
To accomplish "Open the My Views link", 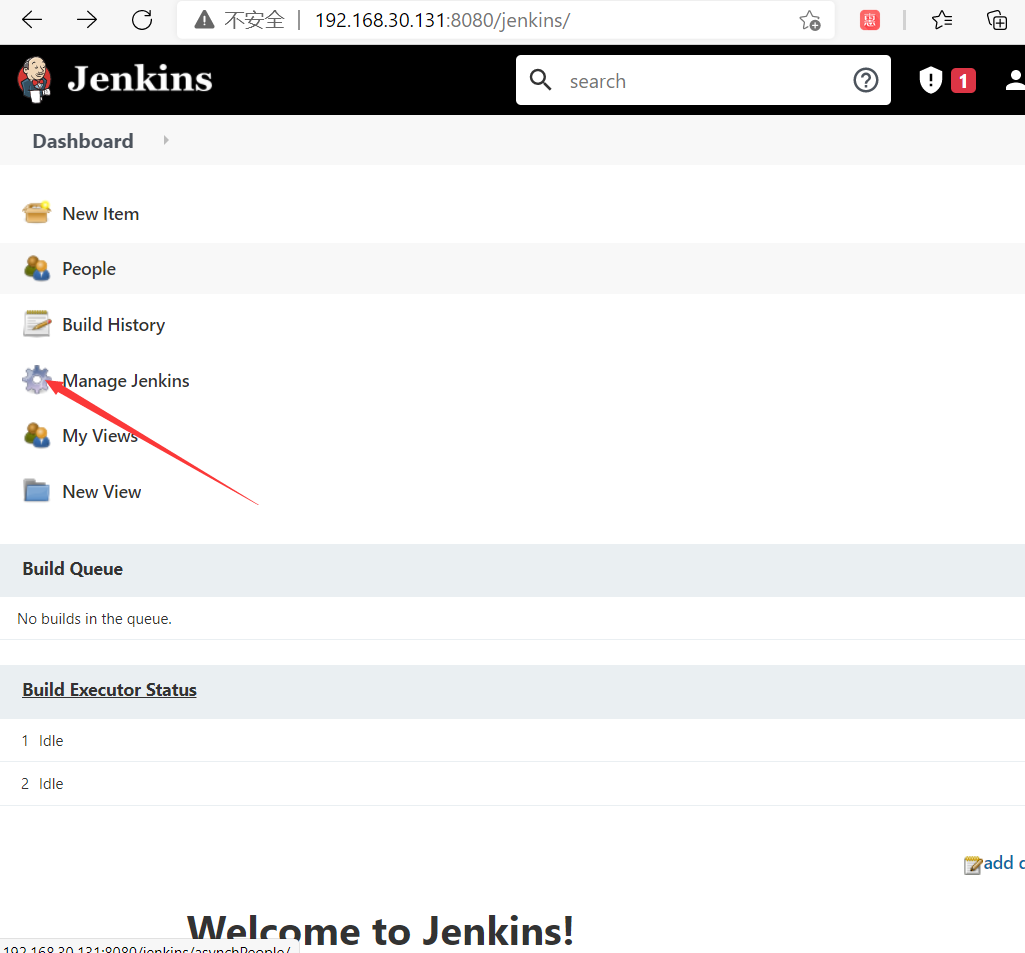I will coord(100,436).
